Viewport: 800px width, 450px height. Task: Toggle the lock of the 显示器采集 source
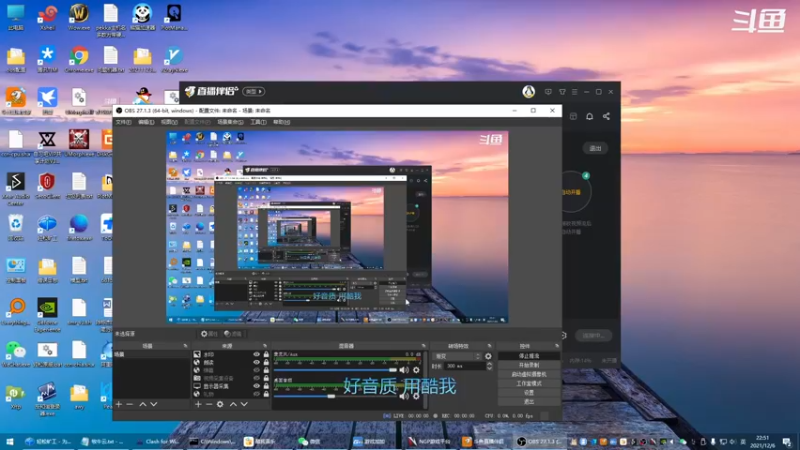pyautogui.click(x=266, y=386)
